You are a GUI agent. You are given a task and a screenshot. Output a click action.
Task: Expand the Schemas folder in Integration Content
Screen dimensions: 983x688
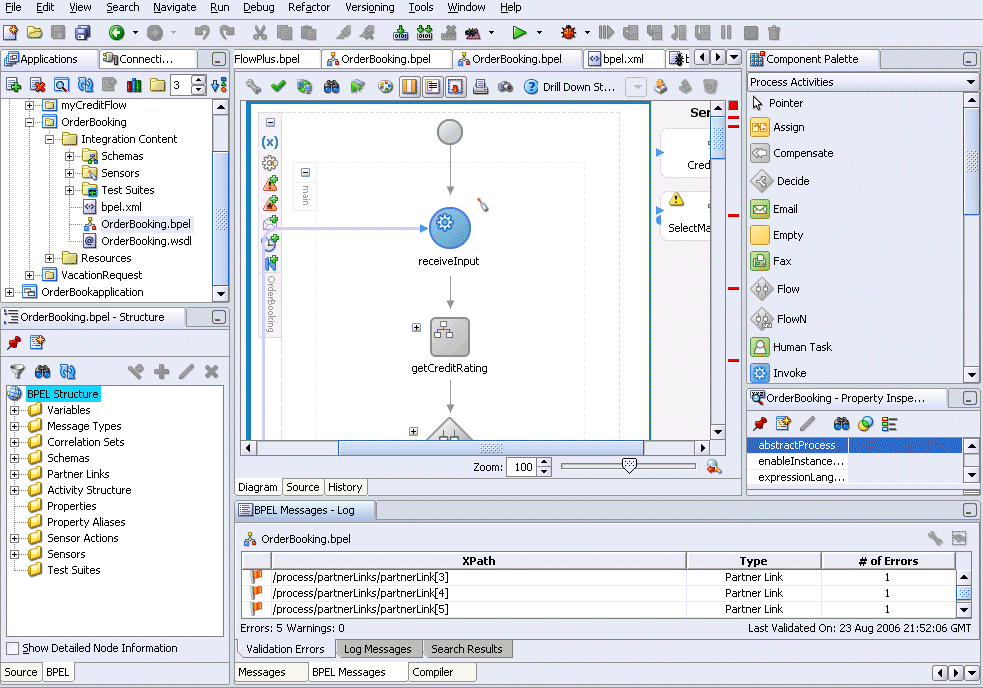point(70,156)
